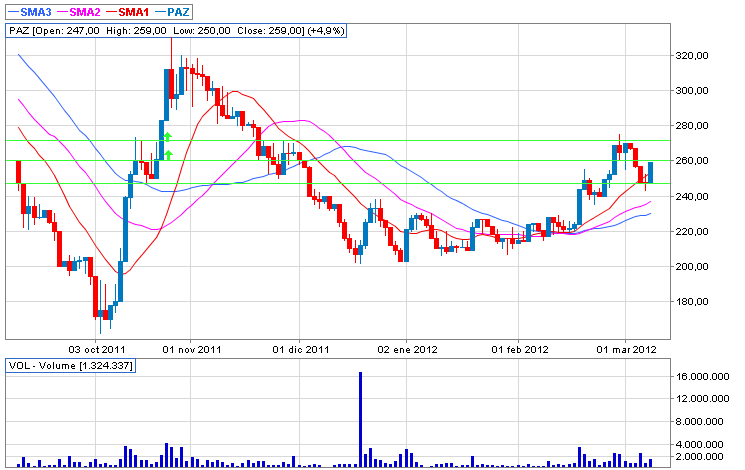This screenshot has height=470, width=745.
Task: Click the 02 ene 2012 date label
Action: click(x=407, y=350)
